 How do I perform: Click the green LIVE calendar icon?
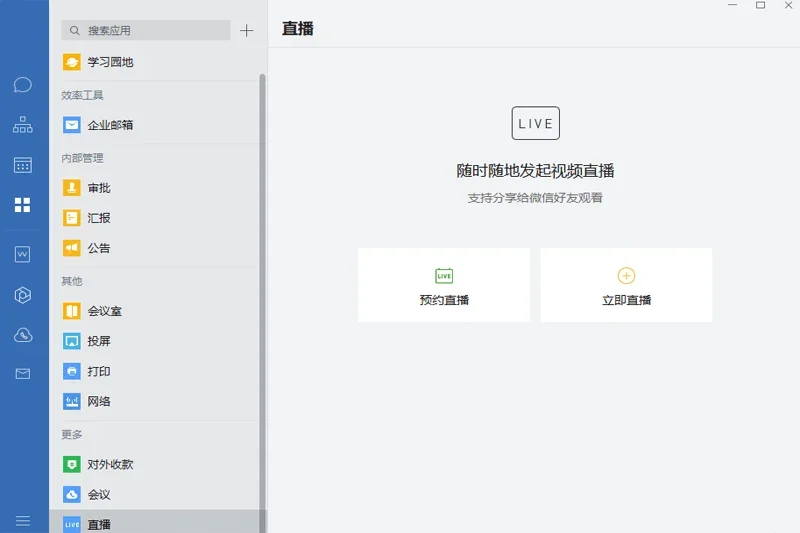click(444, 275)
